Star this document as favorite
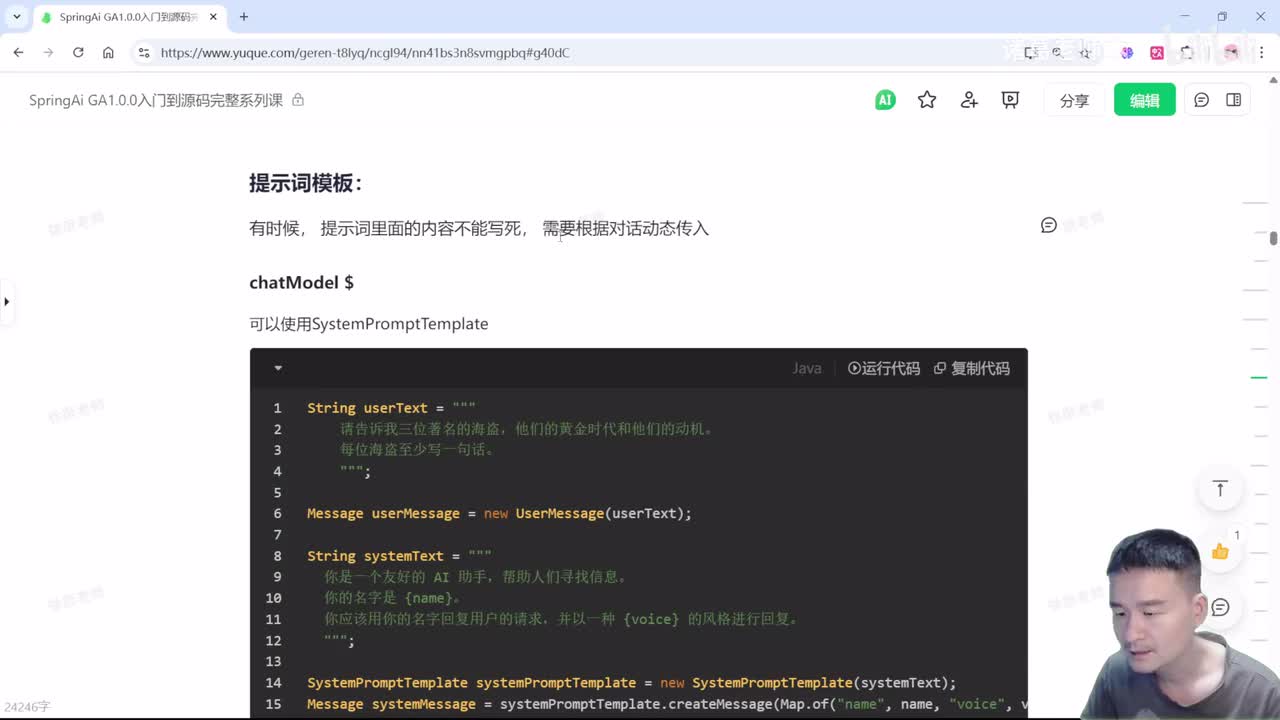This screenshot has height=720, width=1280. pyautogui.click(x=927, y=100)
